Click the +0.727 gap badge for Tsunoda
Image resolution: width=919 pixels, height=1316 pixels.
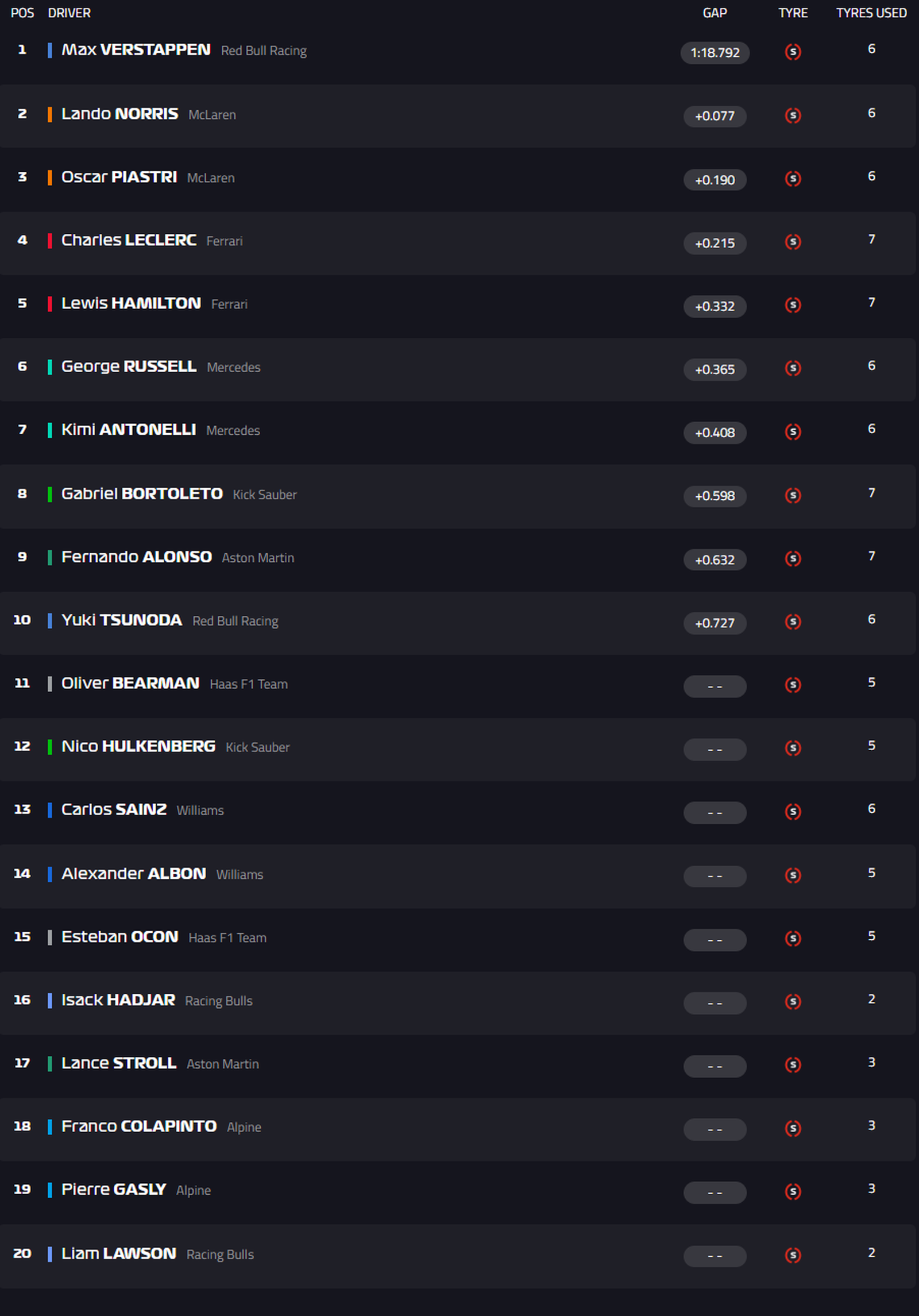tap(715, 623)
